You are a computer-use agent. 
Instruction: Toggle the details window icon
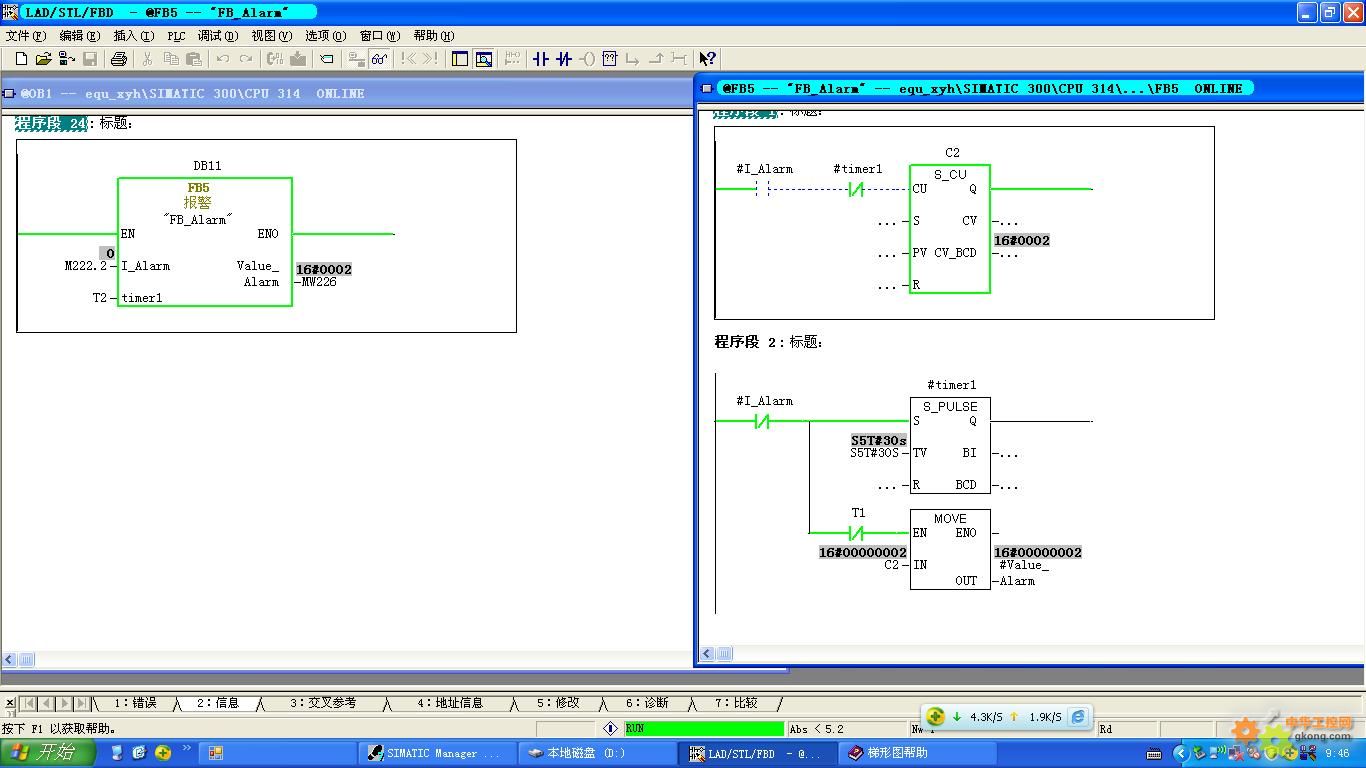coord(484,59)
